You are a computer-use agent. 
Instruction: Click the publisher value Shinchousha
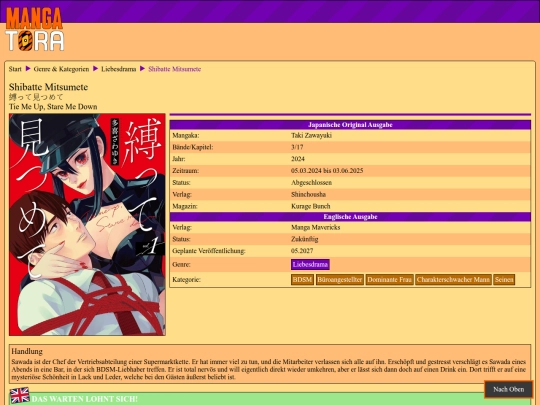point(308,195)
